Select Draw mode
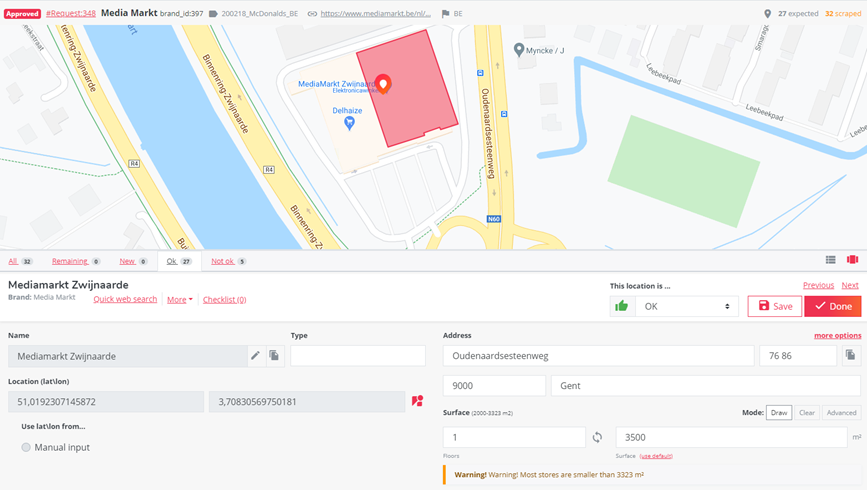This screenshot has width=867, height=490. pos(779,413)
